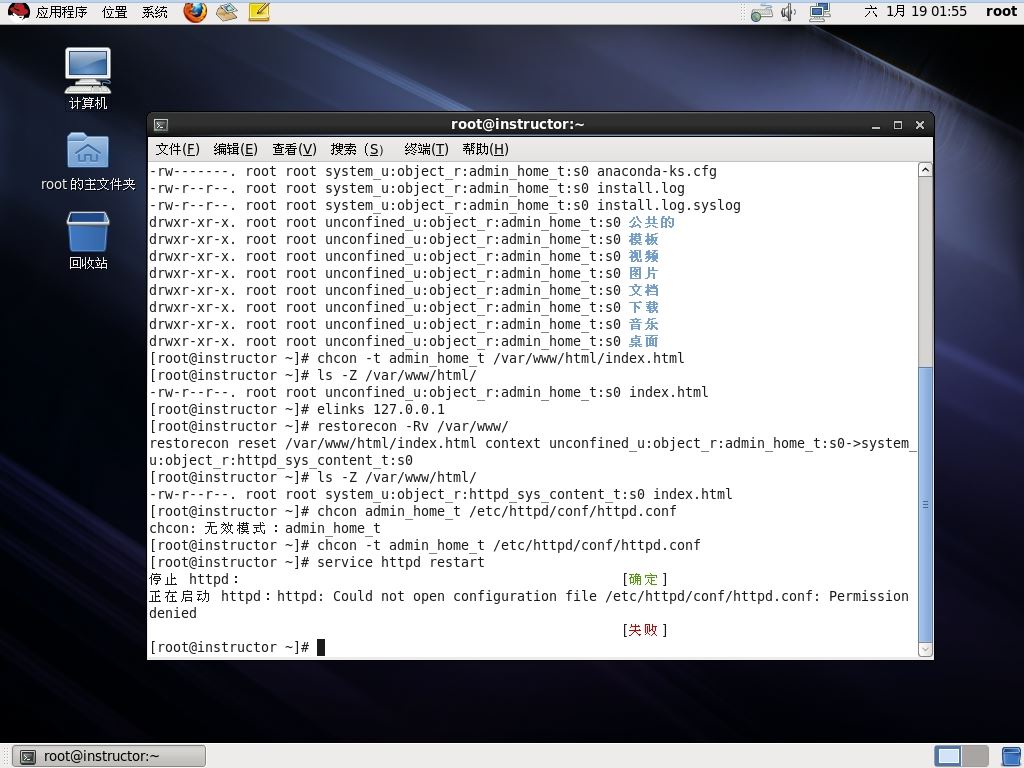Image resolution: width=1024 pixels, height=768 pixels.
Task: Click the network connection tray icon
Action: point(820,12)
